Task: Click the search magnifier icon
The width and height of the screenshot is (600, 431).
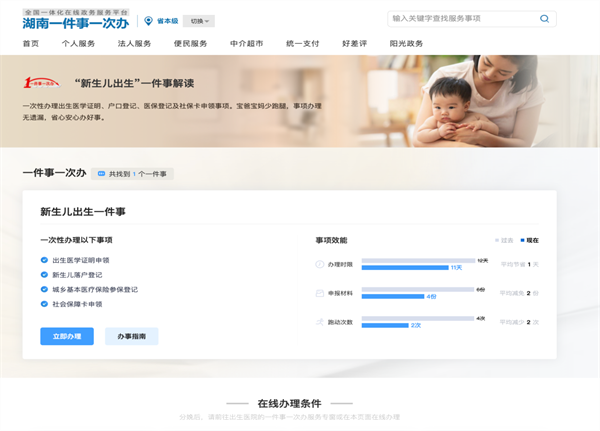Action: 544,18
